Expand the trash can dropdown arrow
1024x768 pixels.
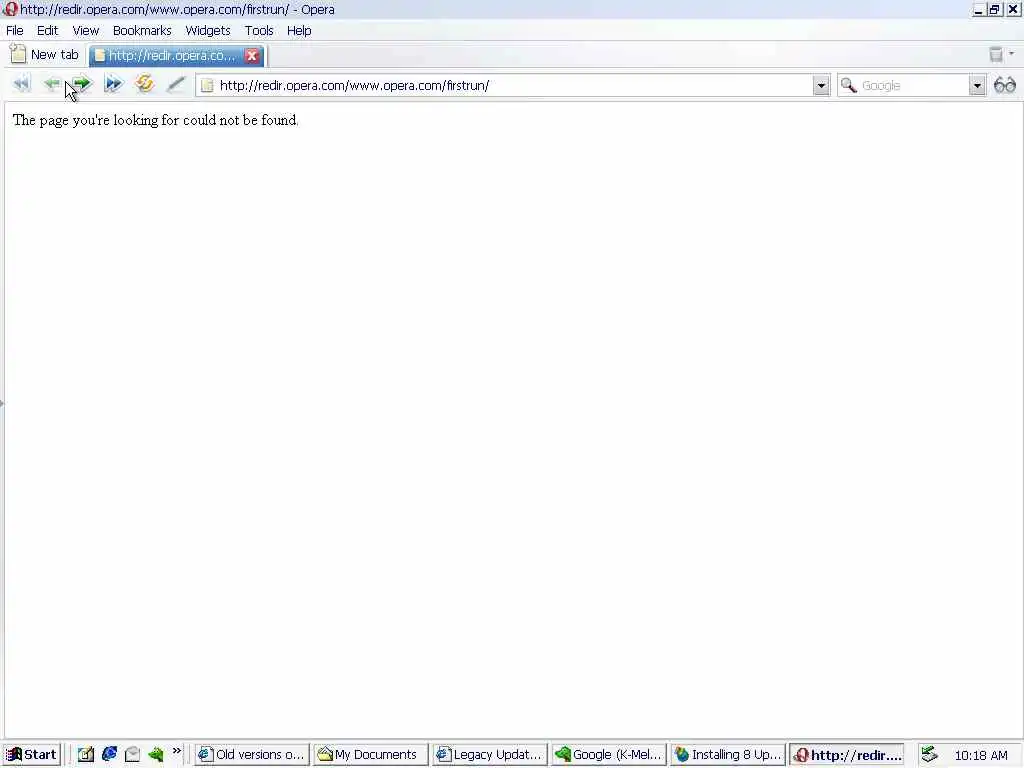[x=1012, y=54]
